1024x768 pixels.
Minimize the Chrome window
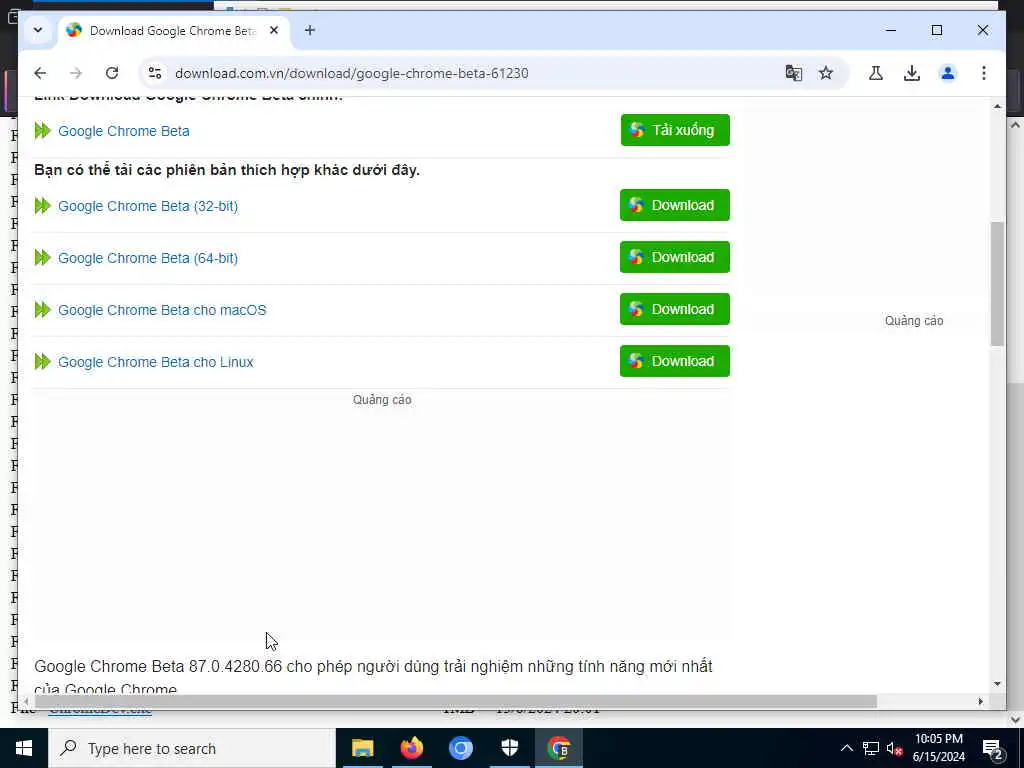click(891, 30)
